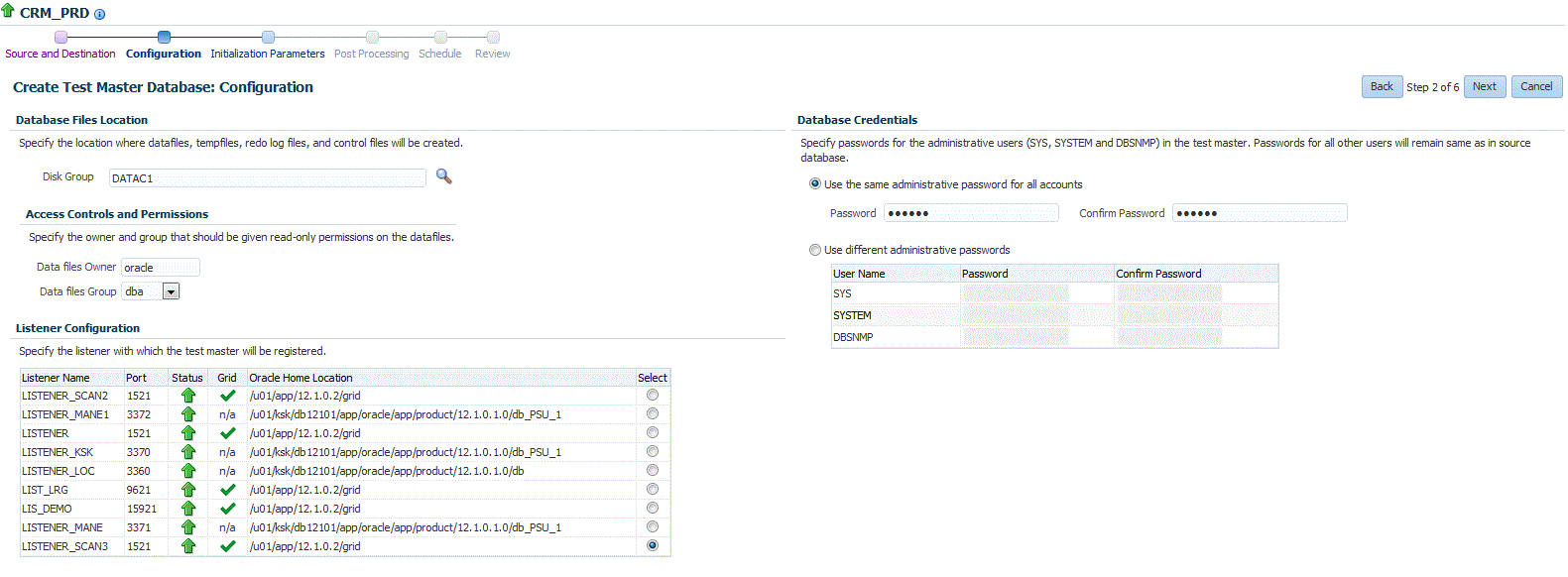Choose same administrative password for all accounts

point(815,183)
